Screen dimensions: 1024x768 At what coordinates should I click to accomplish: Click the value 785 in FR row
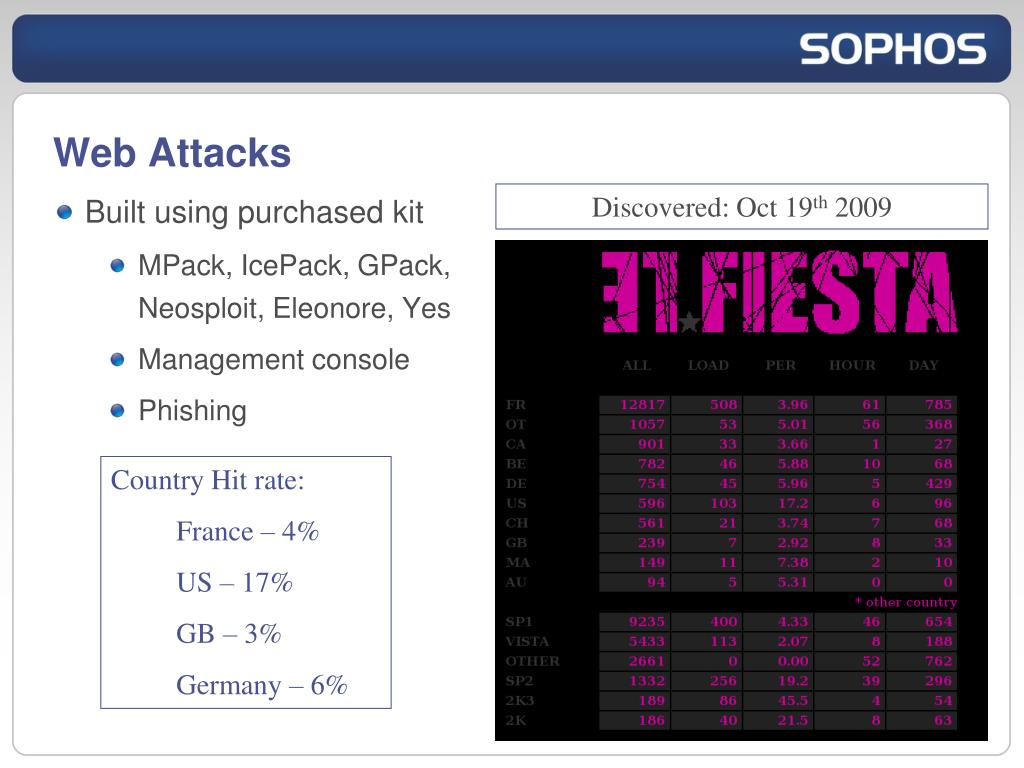coord(938,405)
